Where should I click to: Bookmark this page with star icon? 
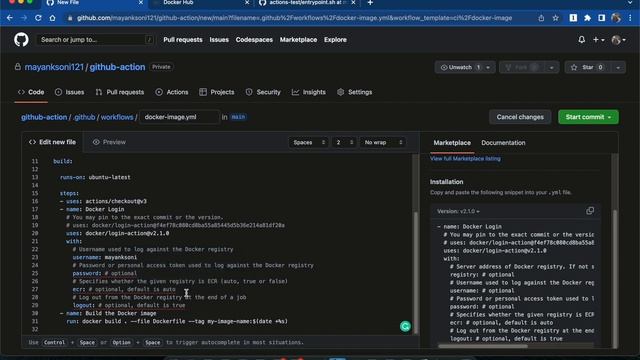(x=556, y=18)
